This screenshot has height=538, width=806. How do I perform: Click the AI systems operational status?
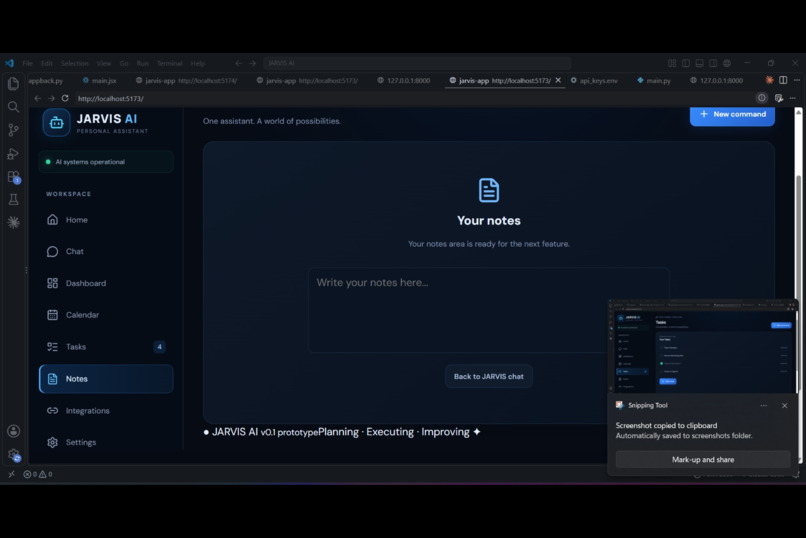pyautogui.click(x=106, y=162)
